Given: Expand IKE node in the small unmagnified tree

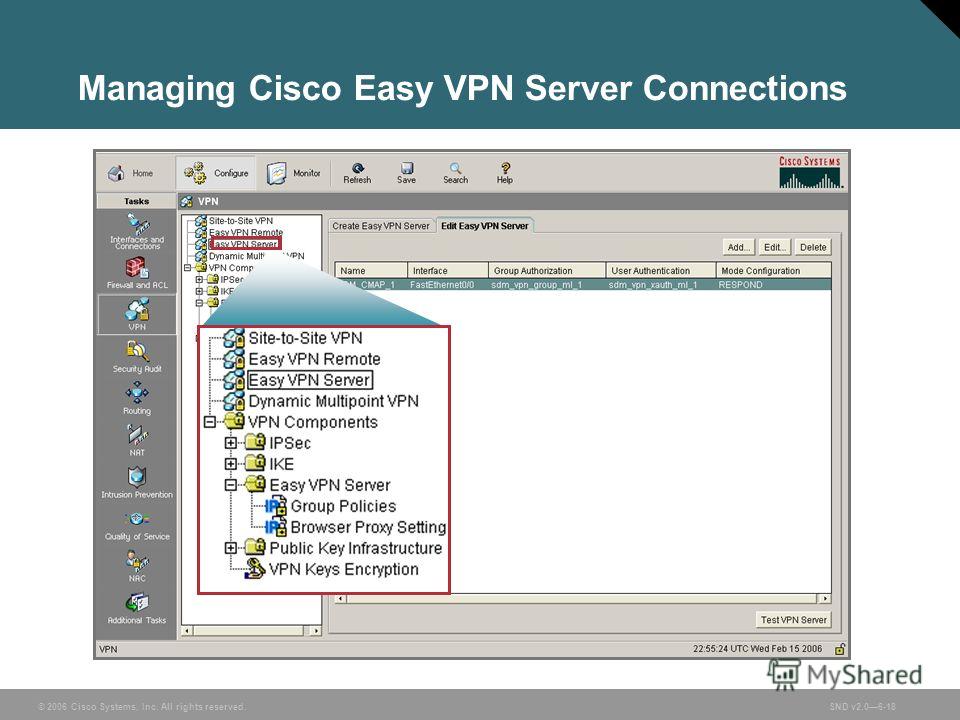Looking at the screenshot, I should tap(199, 291).
